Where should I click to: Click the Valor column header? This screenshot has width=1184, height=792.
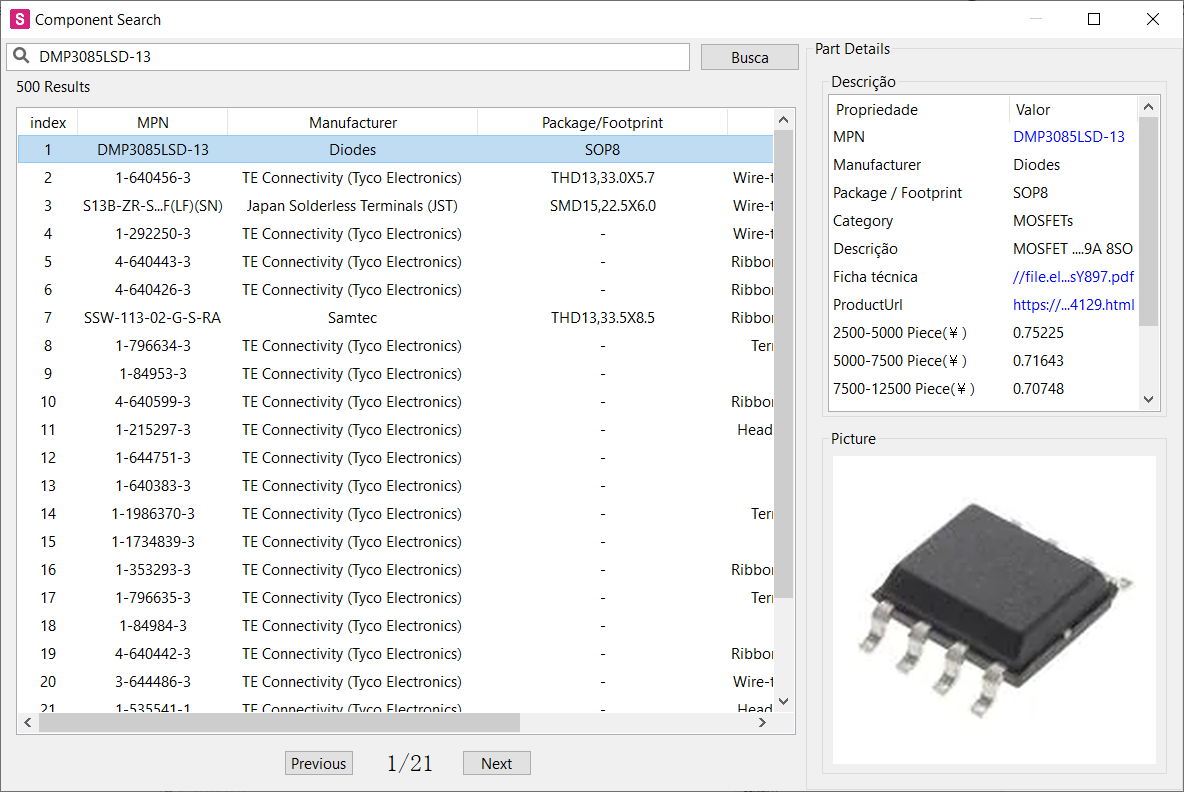[x=1073, y=109]
